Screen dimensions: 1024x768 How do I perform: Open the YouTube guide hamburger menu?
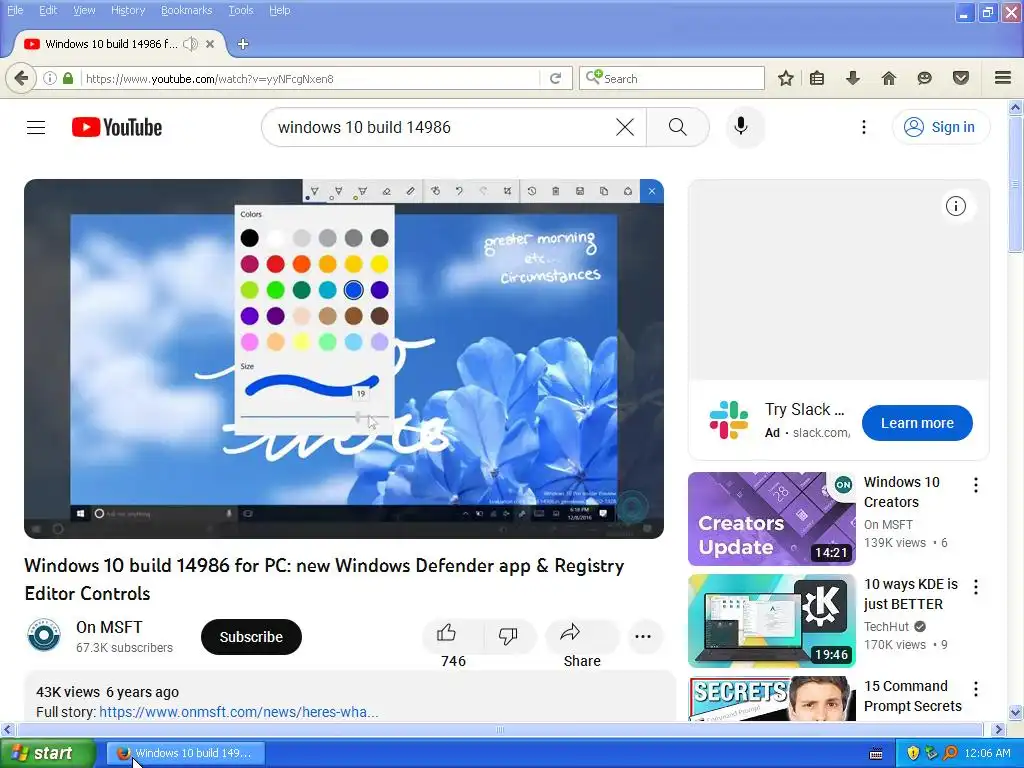click(36, 127)
